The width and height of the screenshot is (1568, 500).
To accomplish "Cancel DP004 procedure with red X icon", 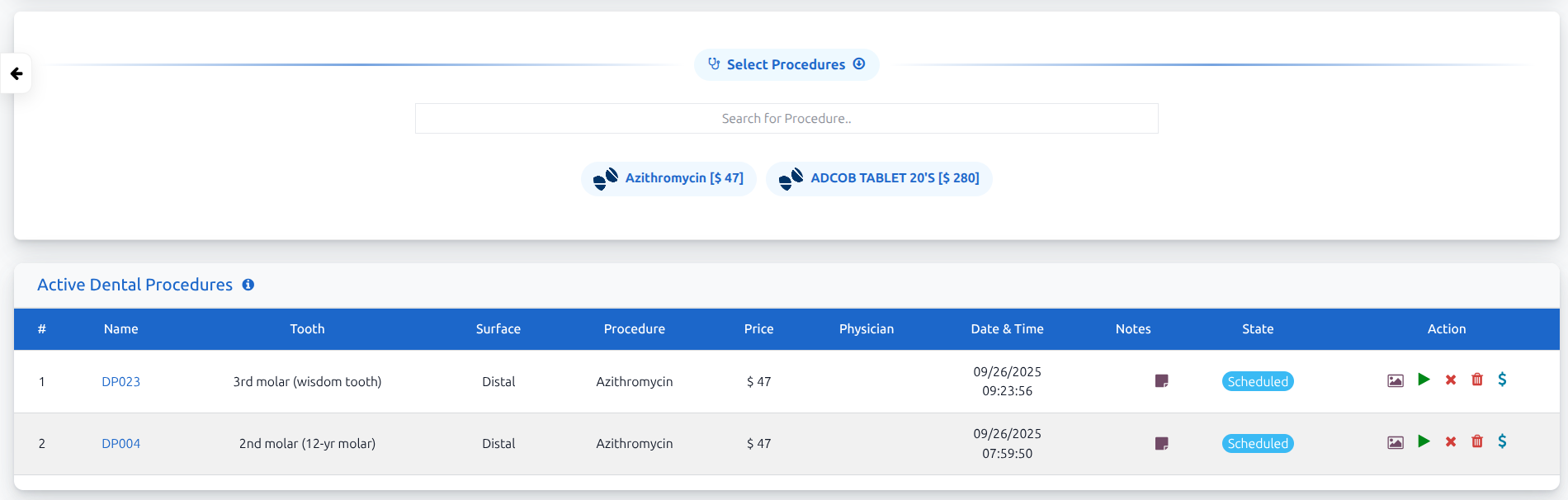I will 1450,441.
